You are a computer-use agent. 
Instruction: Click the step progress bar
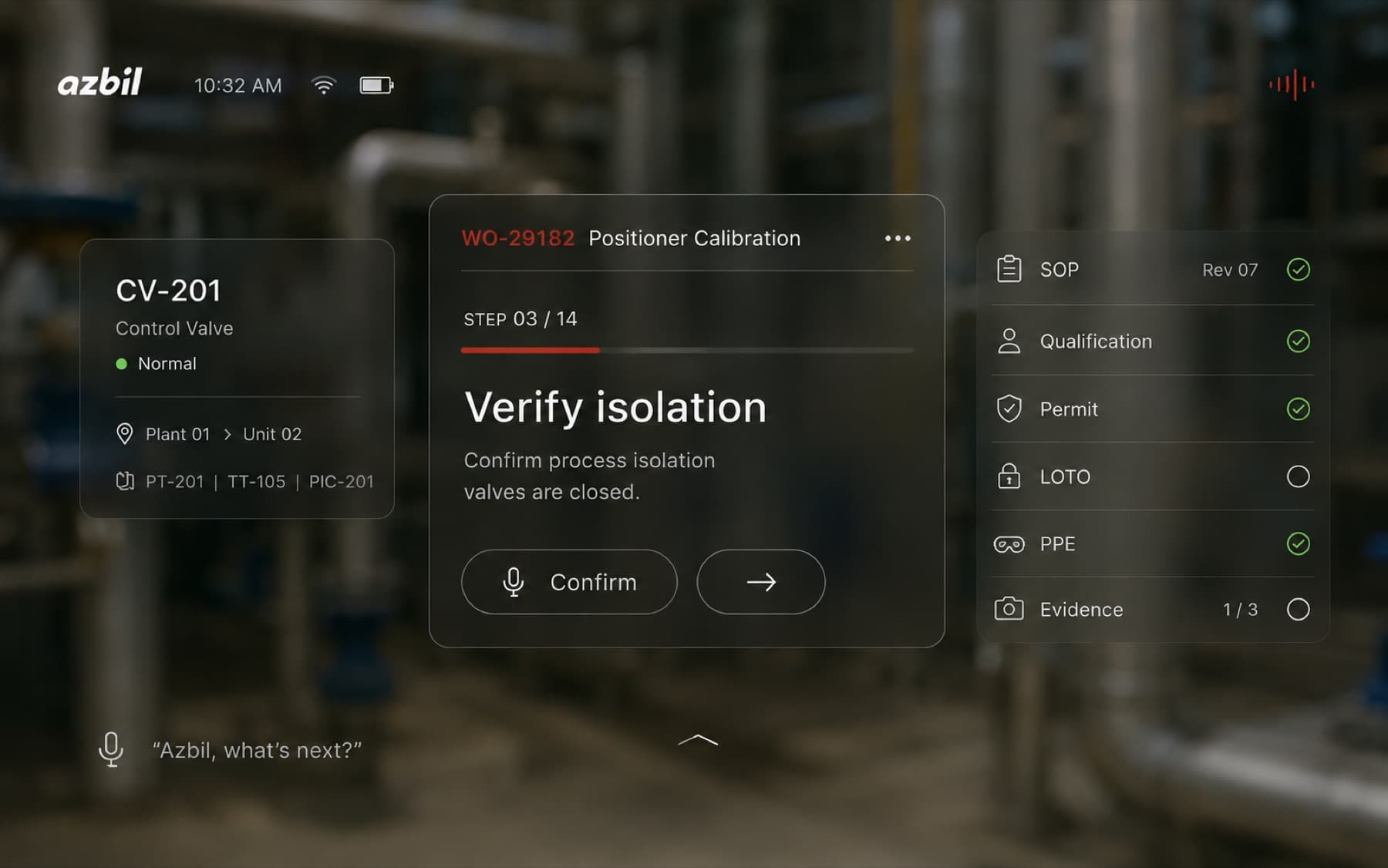pos(687,350)
